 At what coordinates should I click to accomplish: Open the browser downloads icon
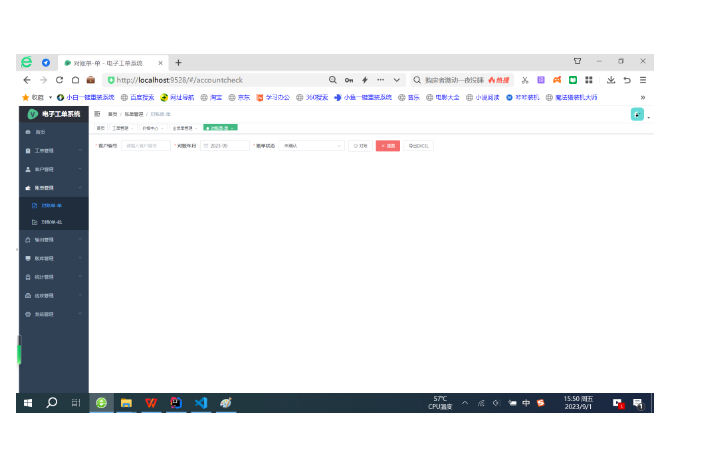(x=610, y=80)
